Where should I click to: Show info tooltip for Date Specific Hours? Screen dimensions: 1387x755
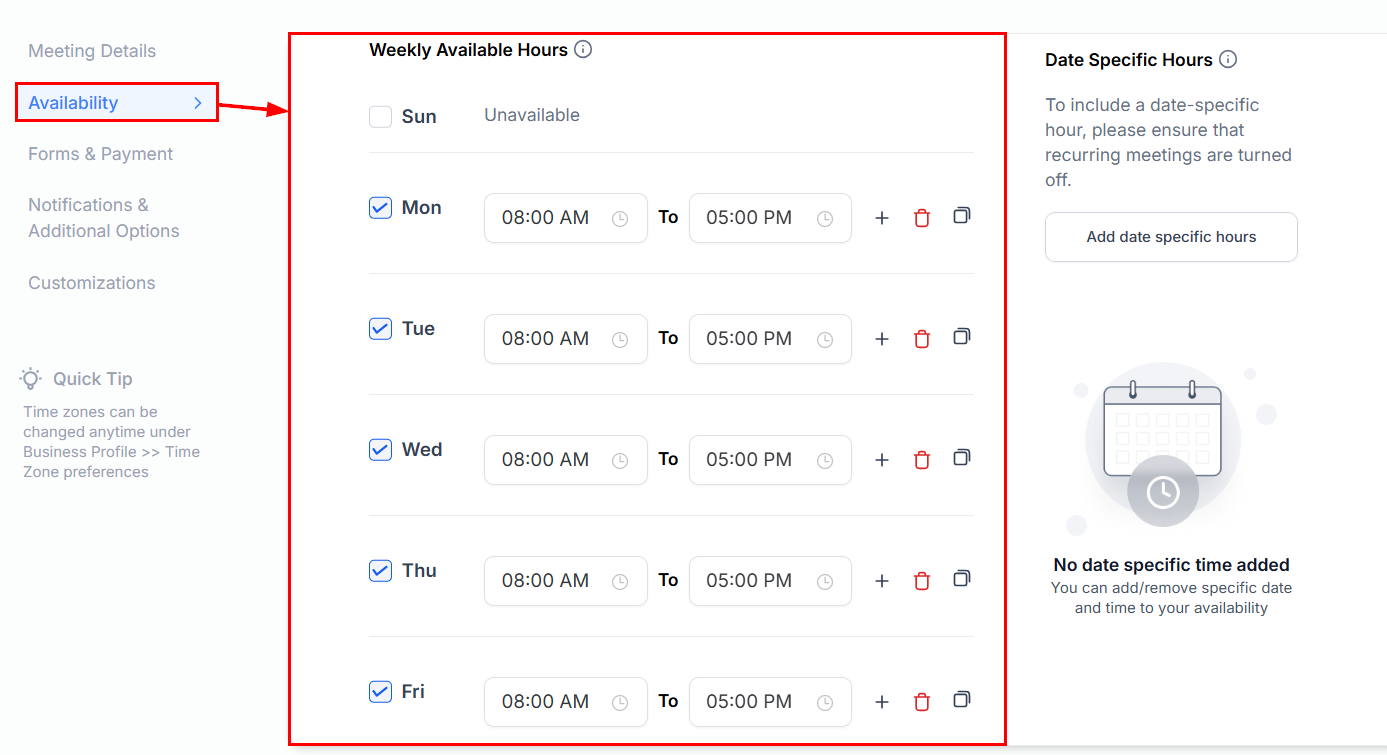1228,59
